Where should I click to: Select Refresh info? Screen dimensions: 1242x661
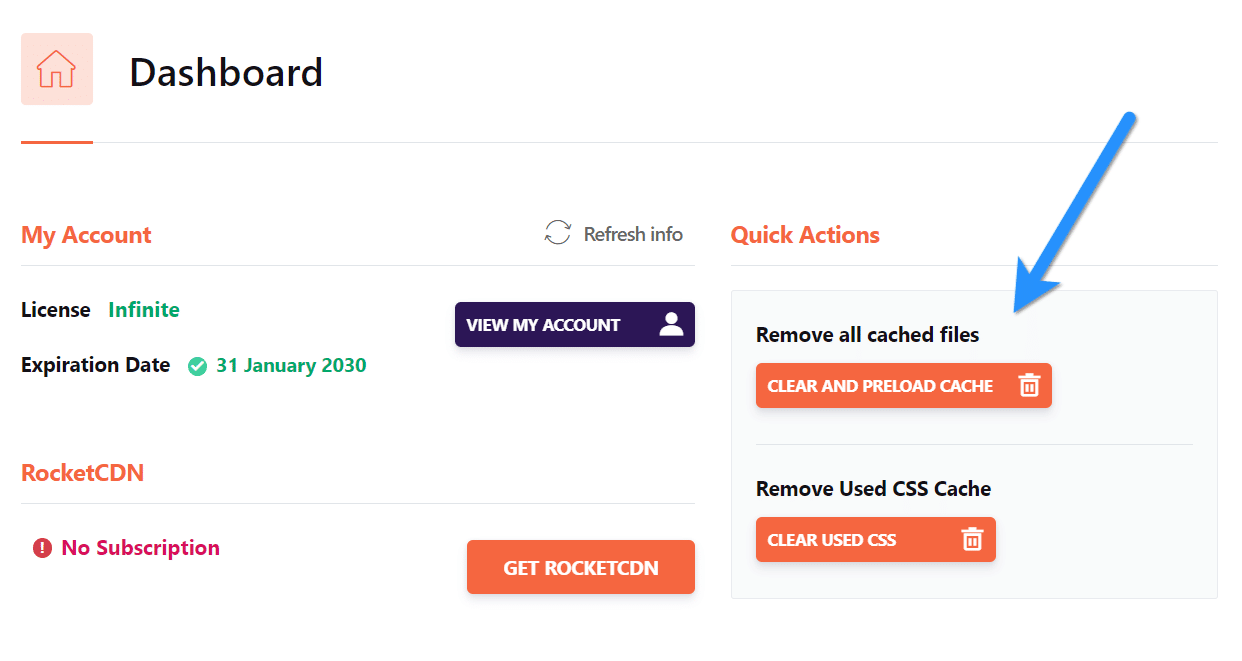click(x=632, y=233)
